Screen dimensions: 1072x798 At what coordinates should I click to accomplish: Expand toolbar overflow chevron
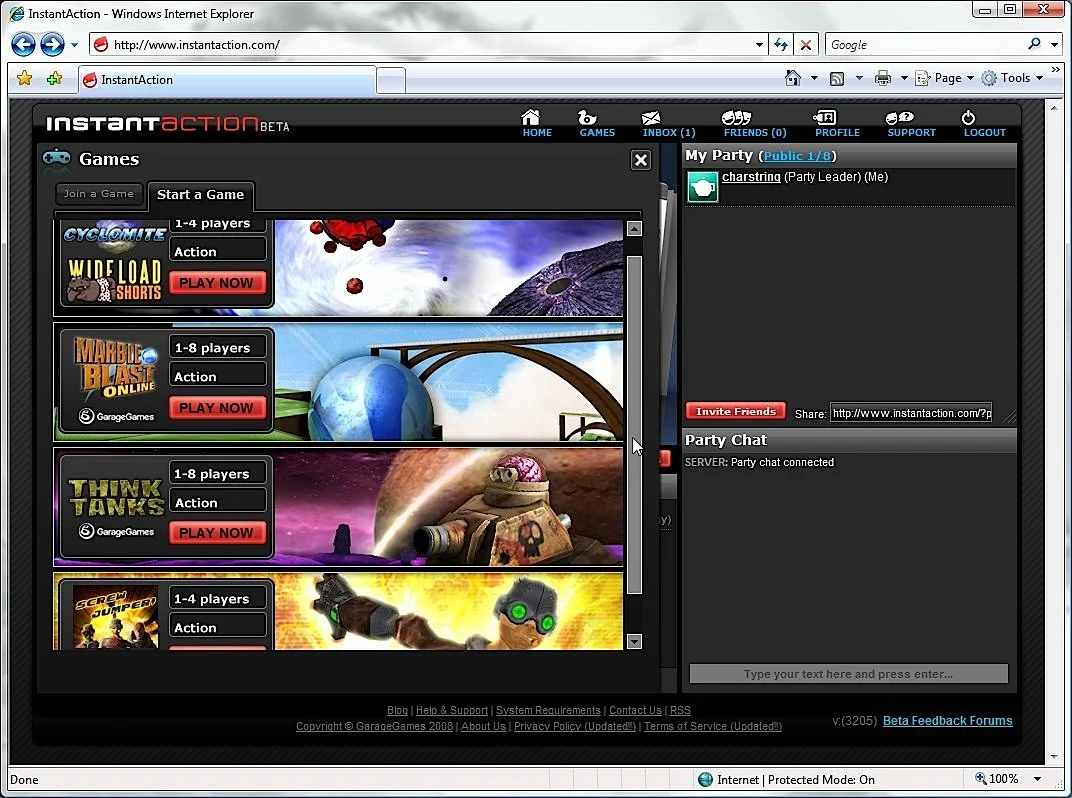(x=1056, y=70)
